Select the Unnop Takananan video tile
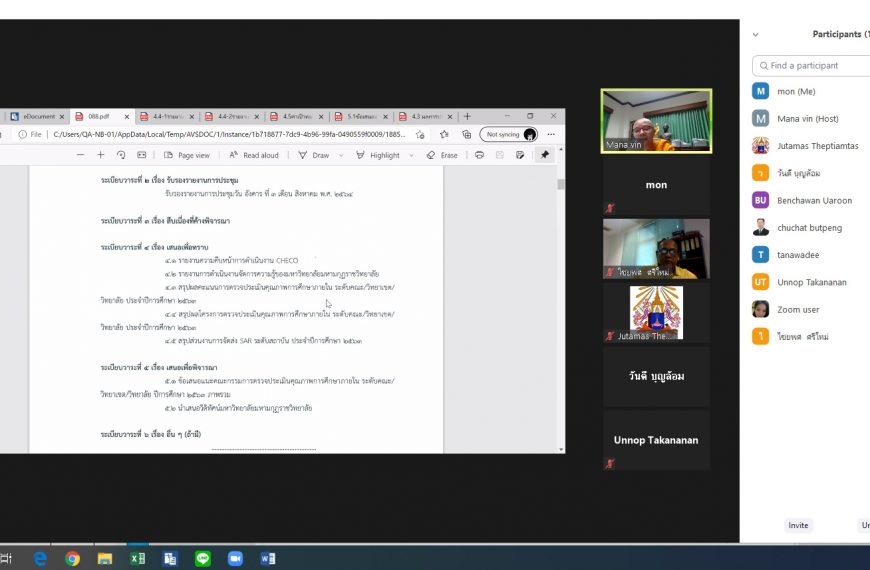Viewport: 870px width, 570px height. pos(656,440)
